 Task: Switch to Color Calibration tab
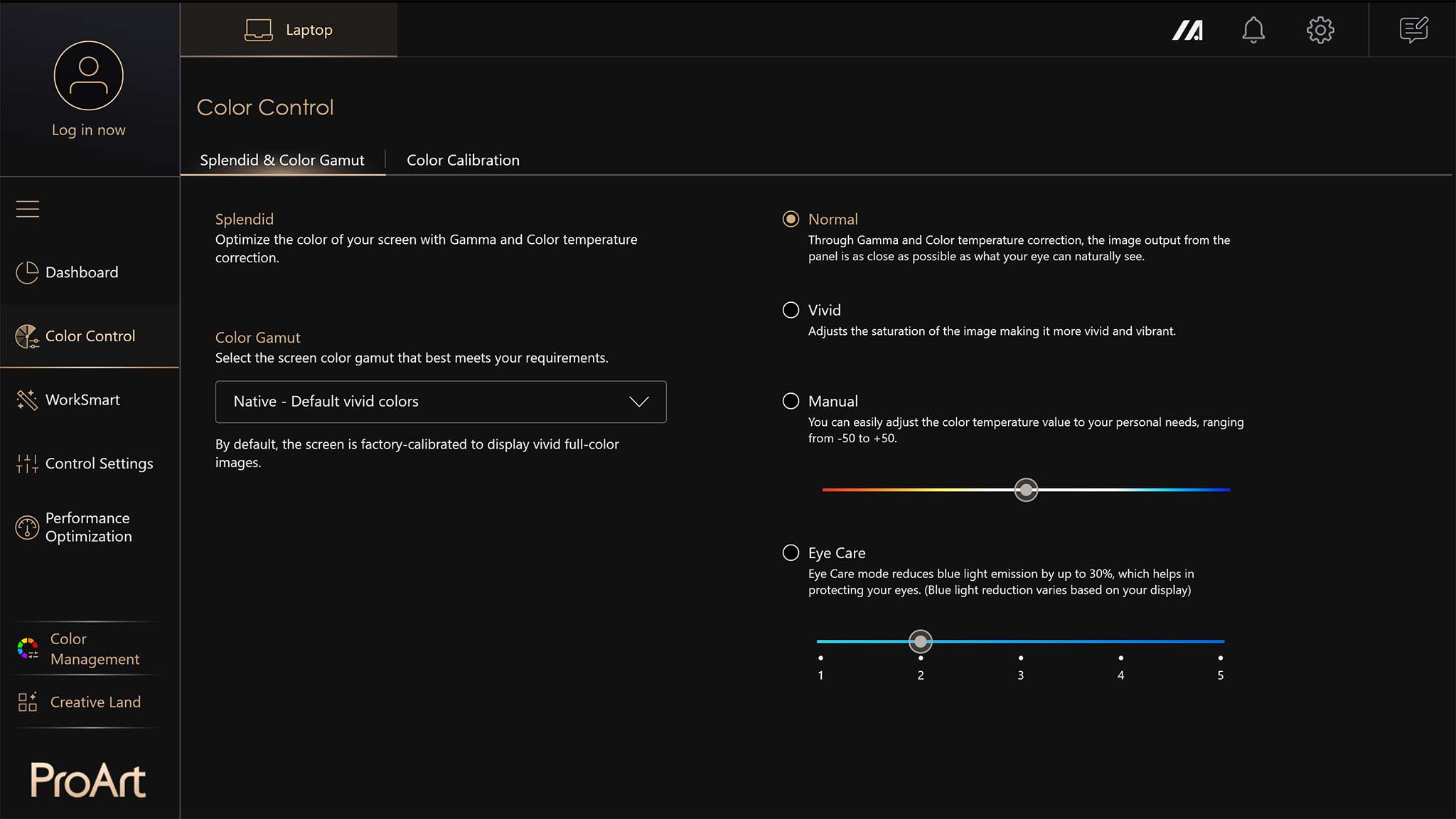coord(463,159)
